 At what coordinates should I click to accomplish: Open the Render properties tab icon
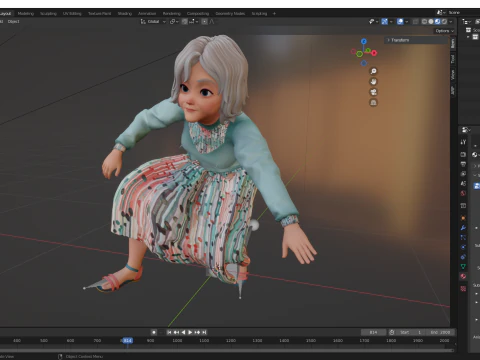click(x=463, y=154)
